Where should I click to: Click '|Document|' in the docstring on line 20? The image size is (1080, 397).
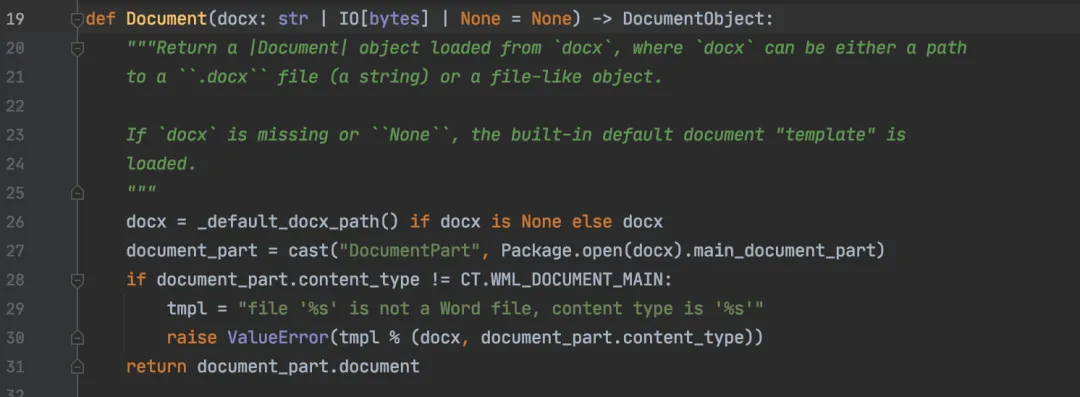[x=298, y=48]
